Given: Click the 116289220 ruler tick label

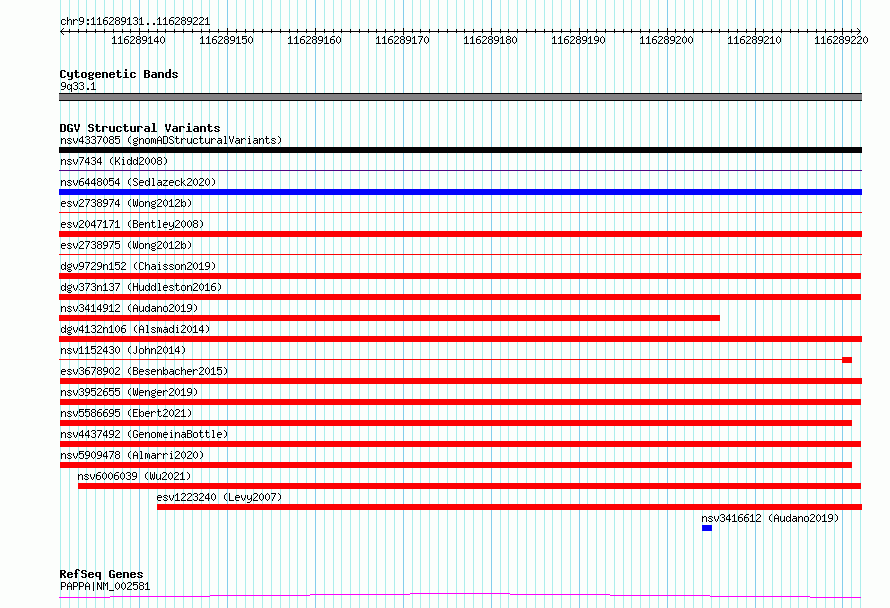Looking at the screenshot, I should [x=841, y=40].
